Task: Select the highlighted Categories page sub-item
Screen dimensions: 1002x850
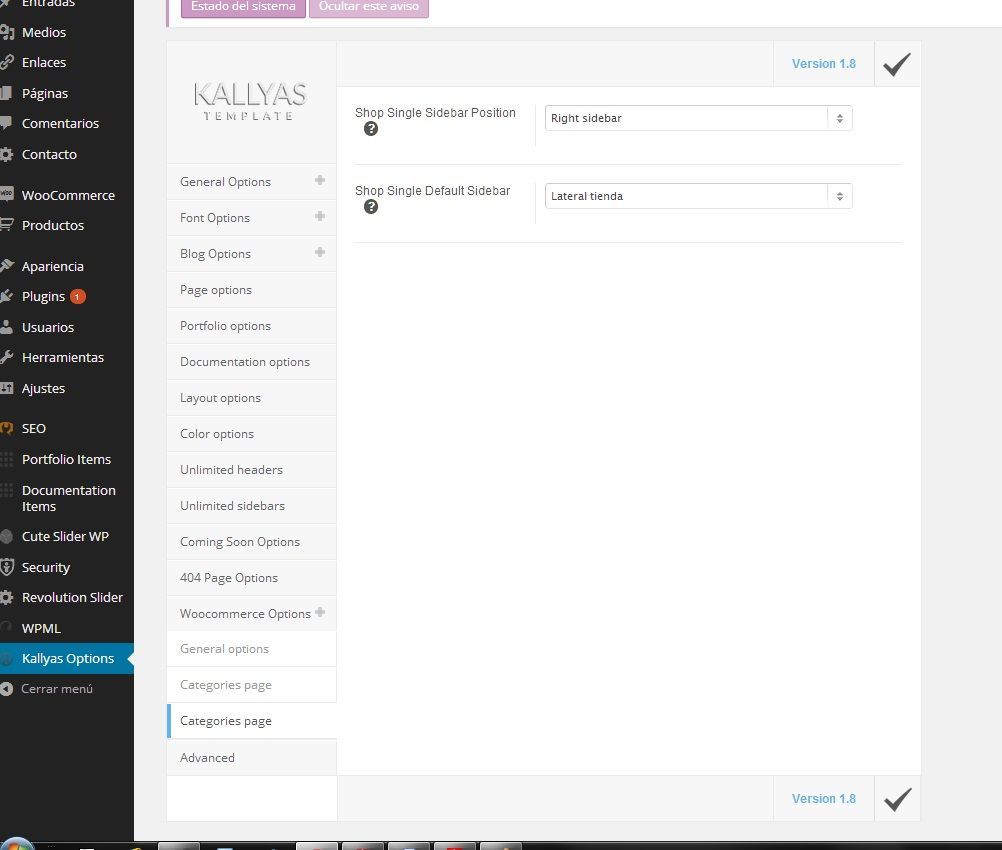Action: point(252,721)
